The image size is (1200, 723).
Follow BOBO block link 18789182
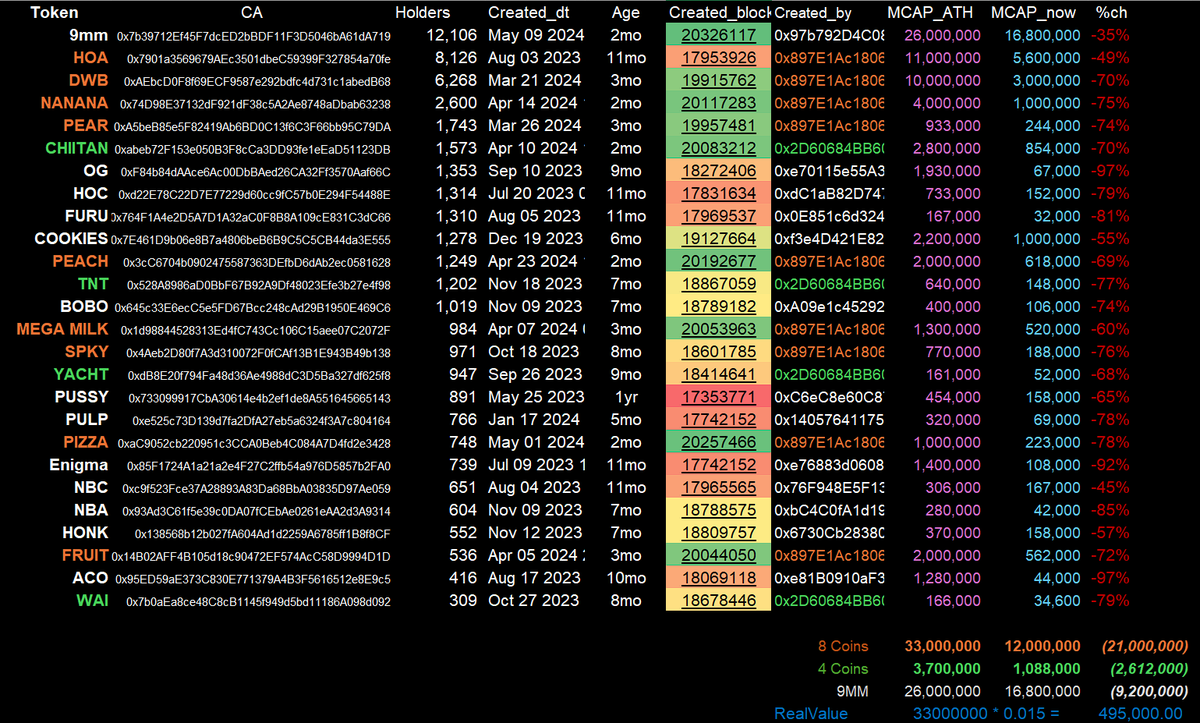718,306
